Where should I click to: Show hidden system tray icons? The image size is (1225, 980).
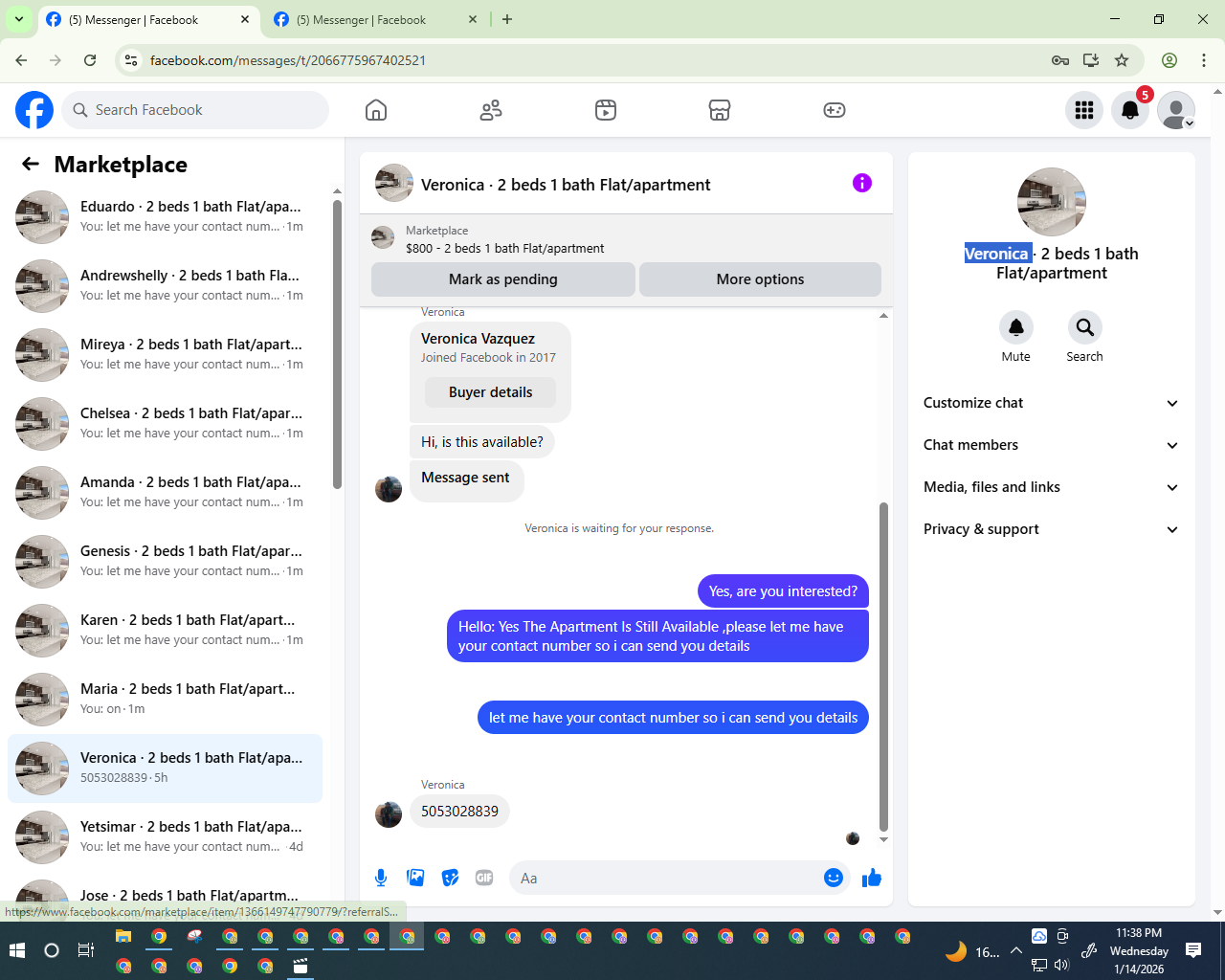pos(1016,951)
